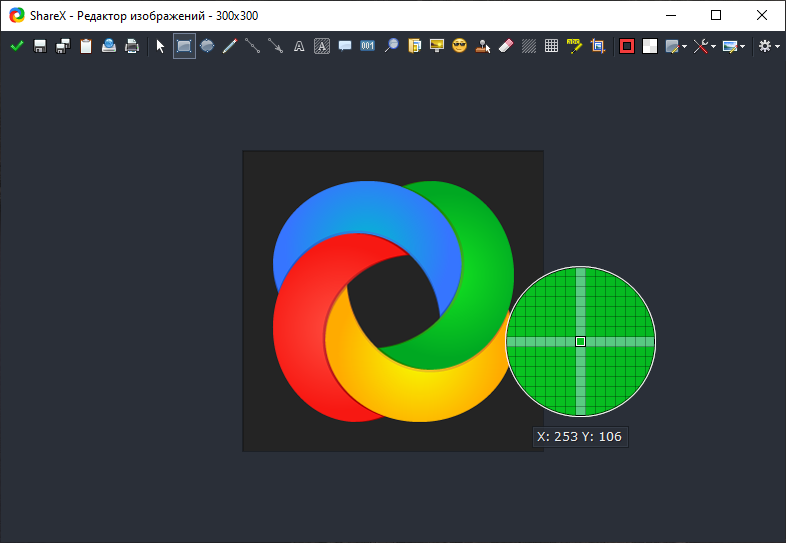Choose the Text outline tool
This screenshot has width=786, height=543.
click(x=299, y=46)
